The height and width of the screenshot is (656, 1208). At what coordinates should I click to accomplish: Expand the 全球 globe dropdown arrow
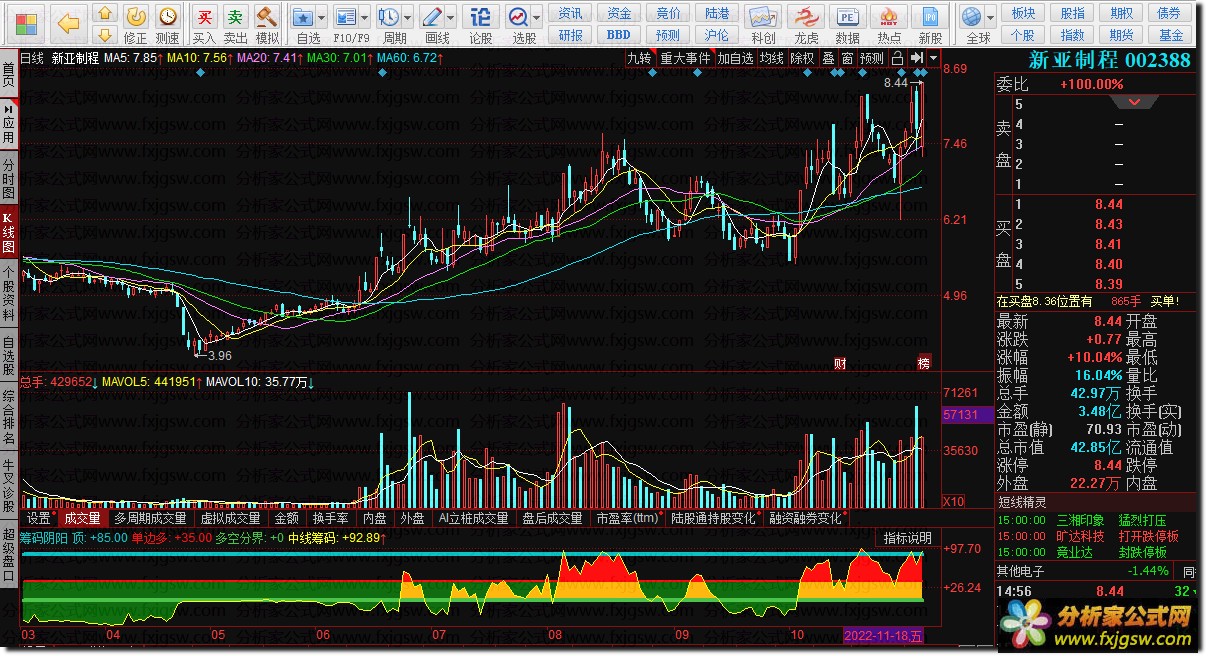pos(991,17)
